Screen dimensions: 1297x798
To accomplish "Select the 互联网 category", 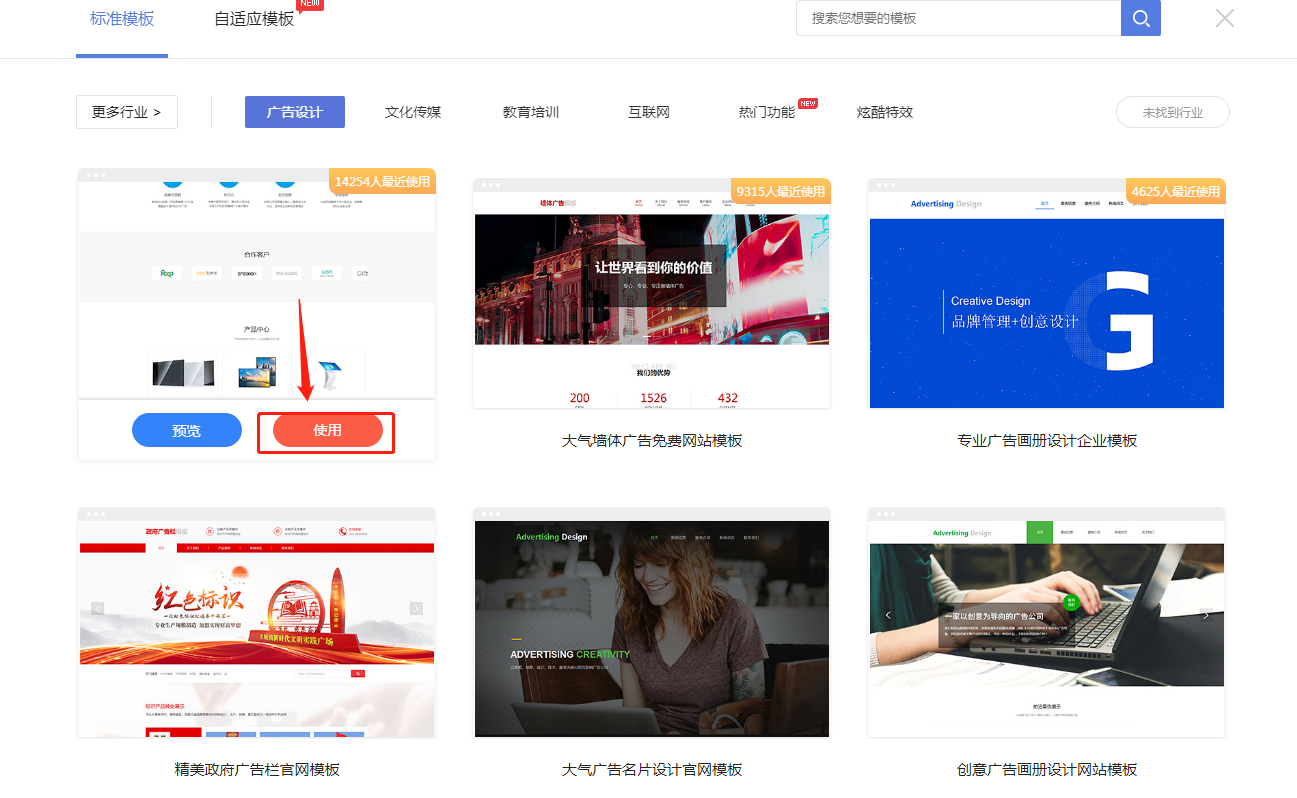I will [649, 112].
